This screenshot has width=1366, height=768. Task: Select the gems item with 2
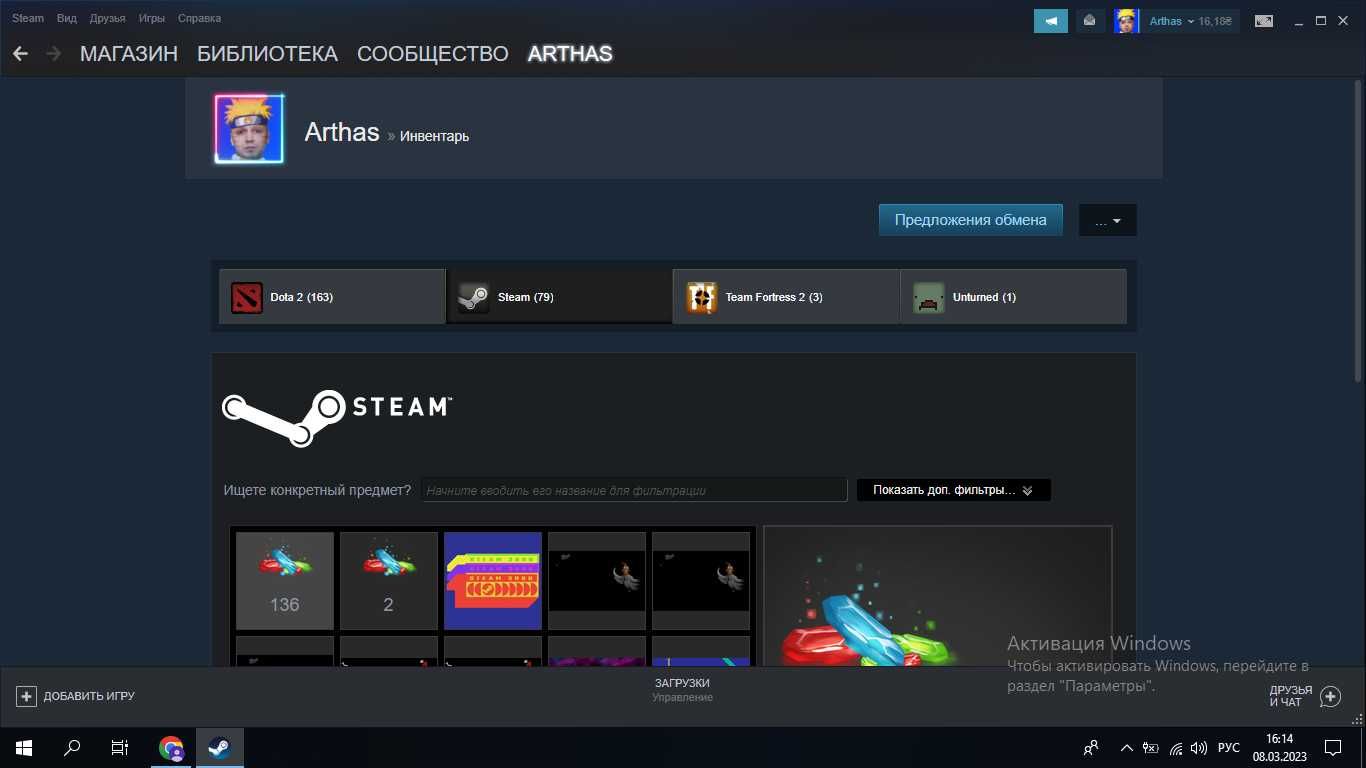pos(389,581)
